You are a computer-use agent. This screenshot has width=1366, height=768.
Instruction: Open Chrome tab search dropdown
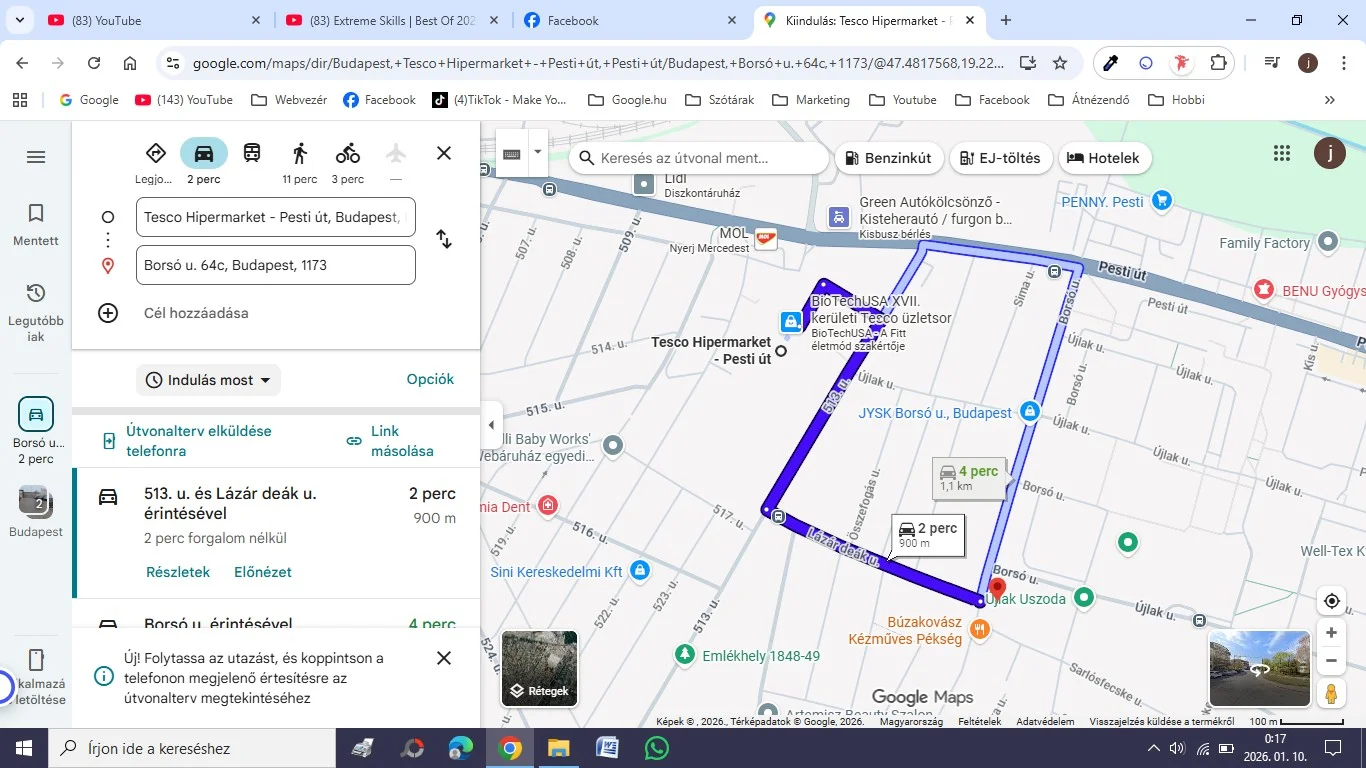(20, 20)
